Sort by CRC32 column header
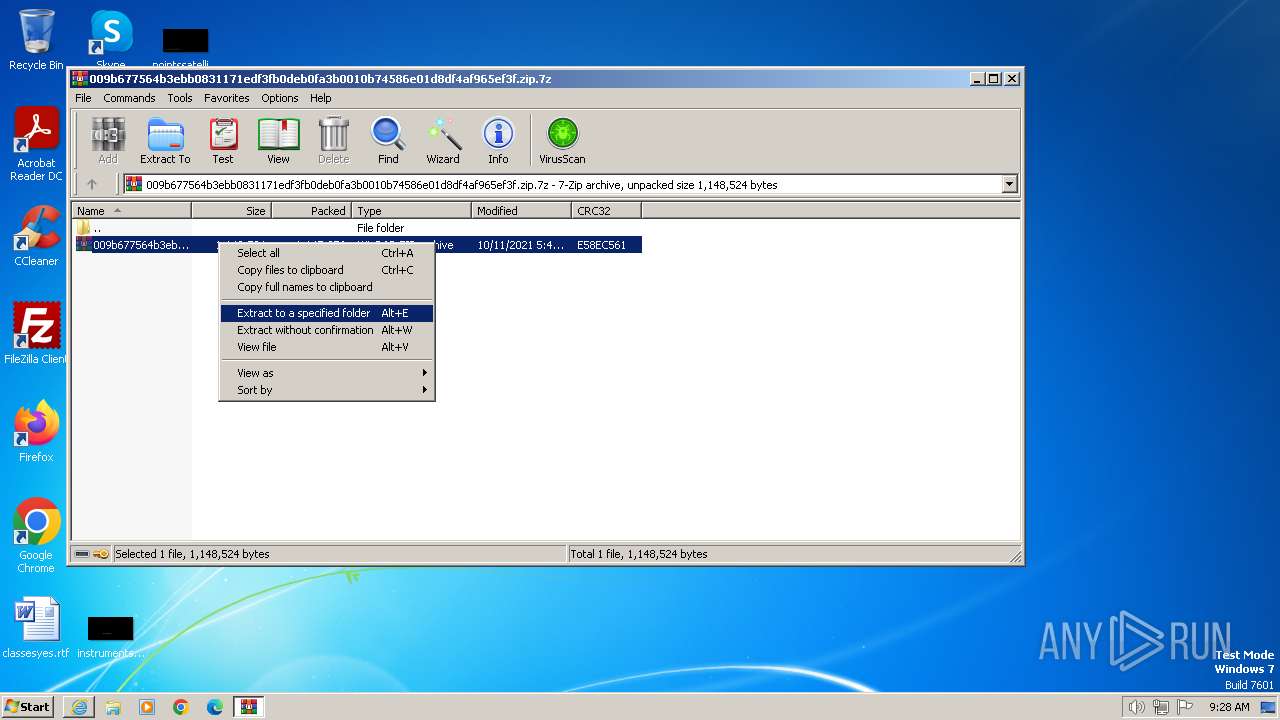 pyautogui.click(x=606, y=211)
